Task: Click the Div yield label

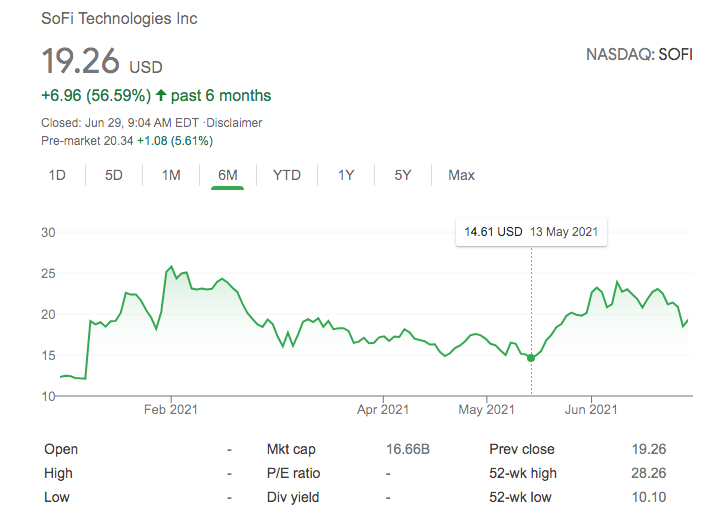Action: (x=293, y=497)
